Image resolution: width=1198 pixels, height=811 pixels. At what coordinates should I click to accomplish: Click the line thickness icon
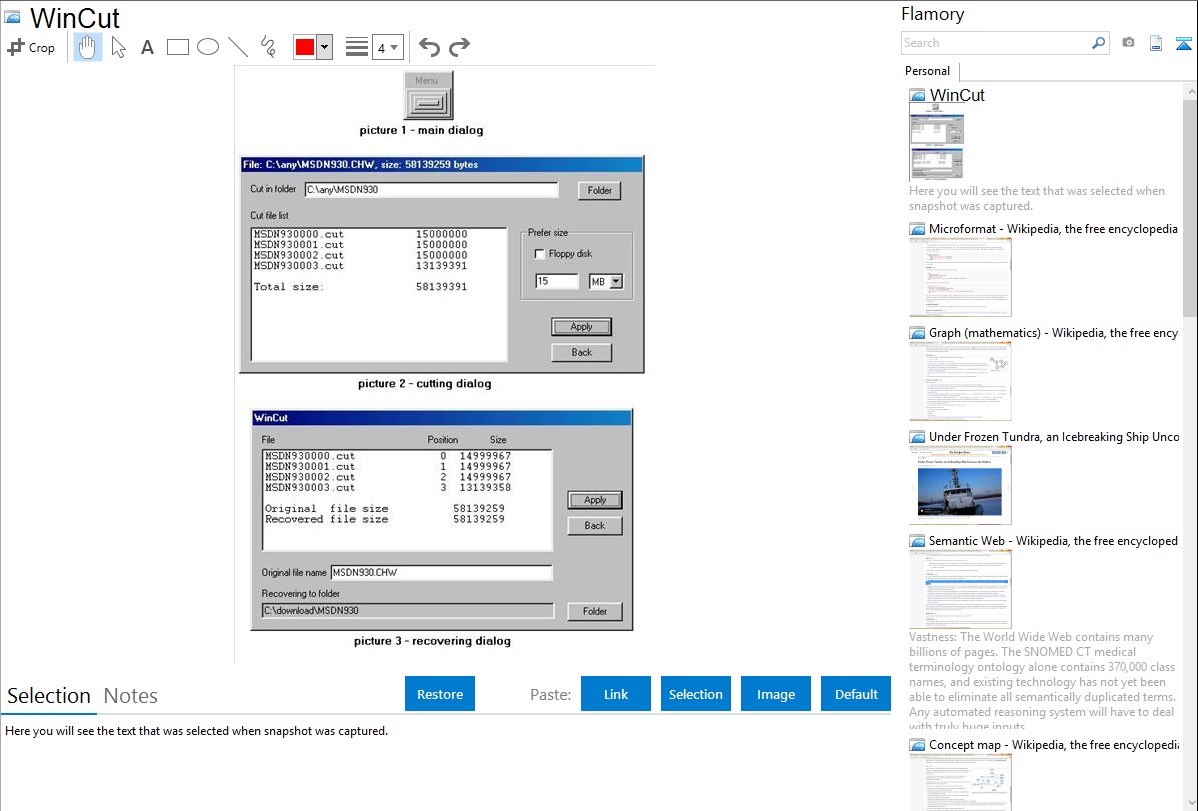[357, 47]
